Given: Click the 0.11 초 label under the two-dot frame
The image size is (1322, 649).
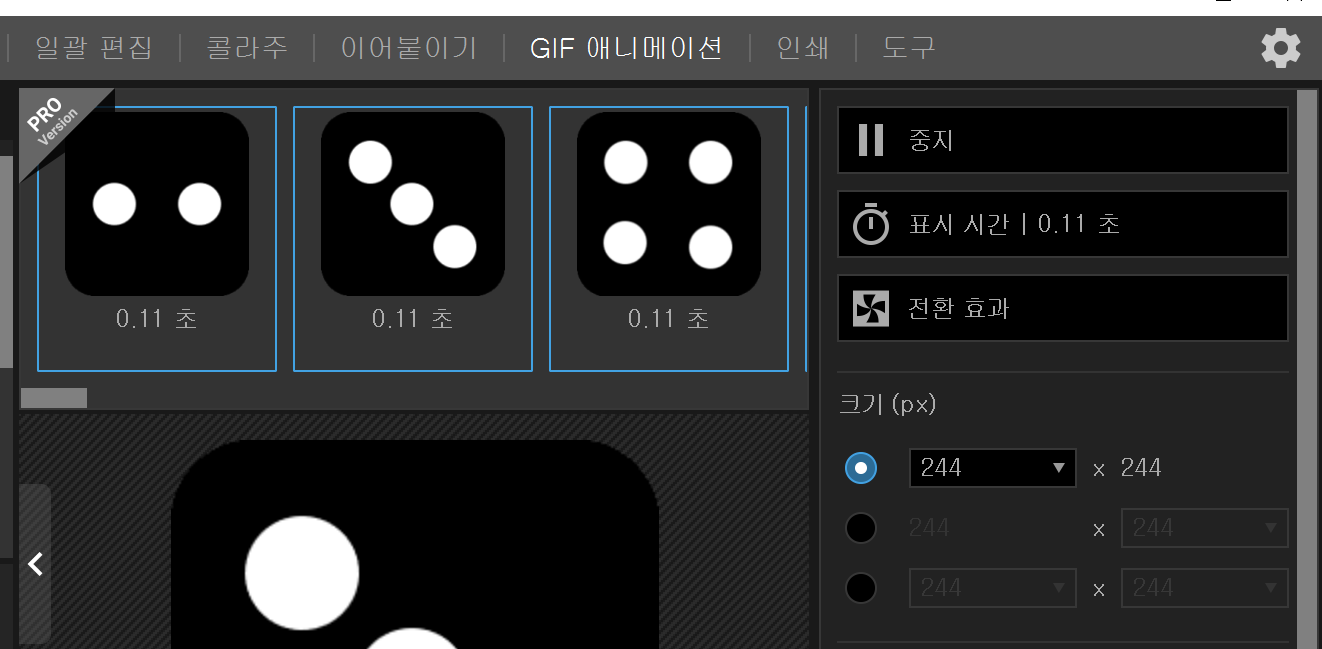Looking at the screenshot, I should [157, 319].
